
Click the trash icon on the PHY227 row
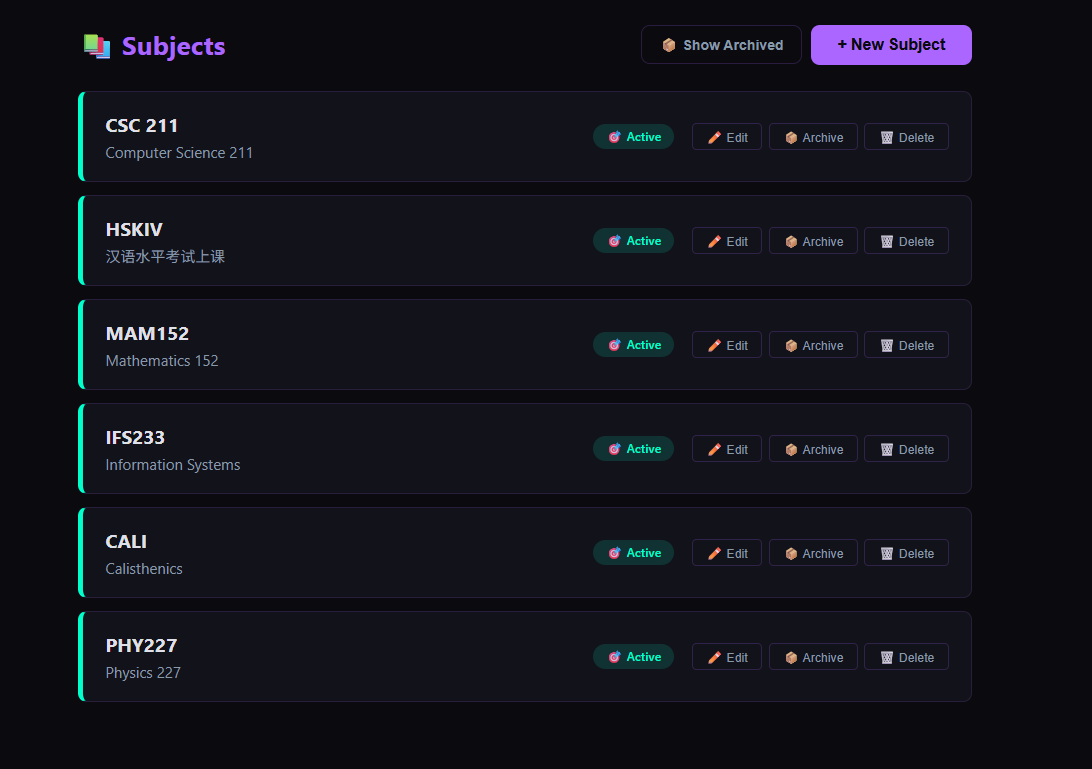(887, 658)
